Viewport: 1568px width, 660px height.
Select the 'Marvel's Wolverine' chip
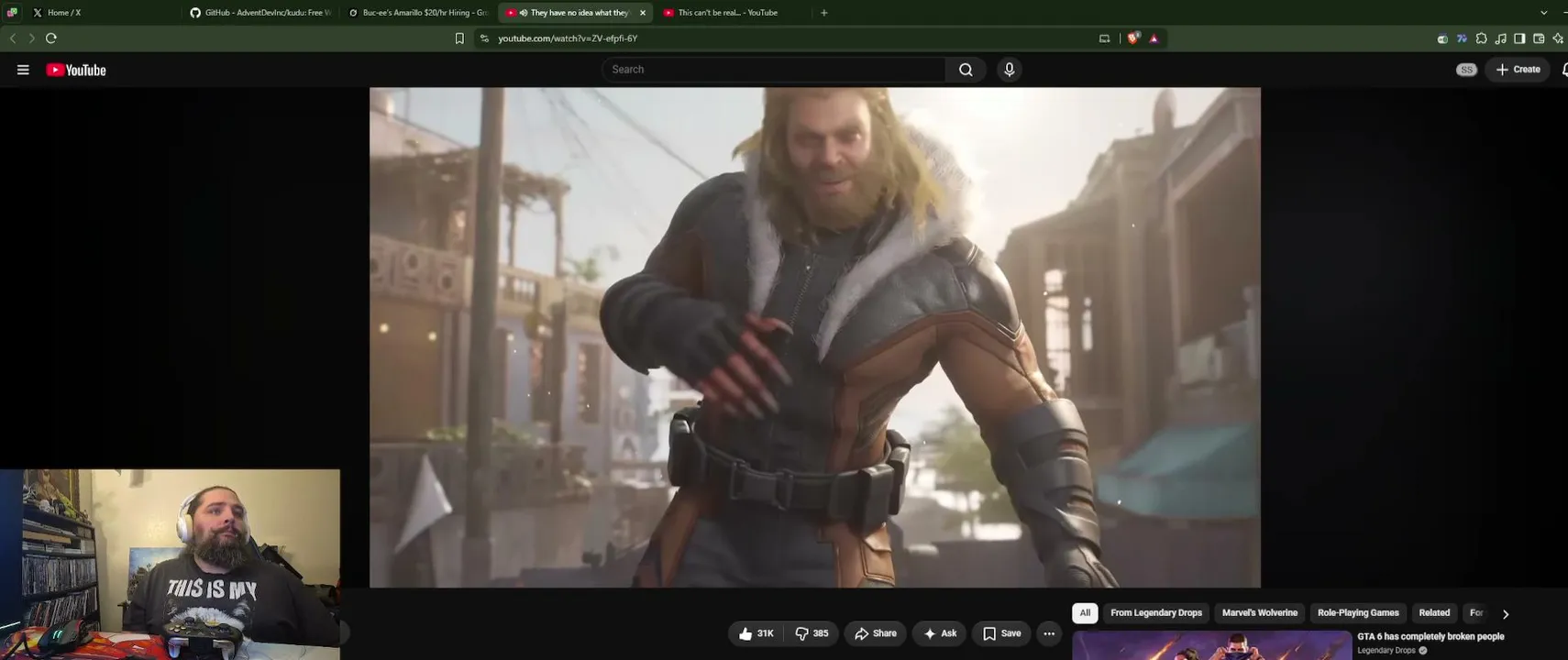tap(1260, 613)
